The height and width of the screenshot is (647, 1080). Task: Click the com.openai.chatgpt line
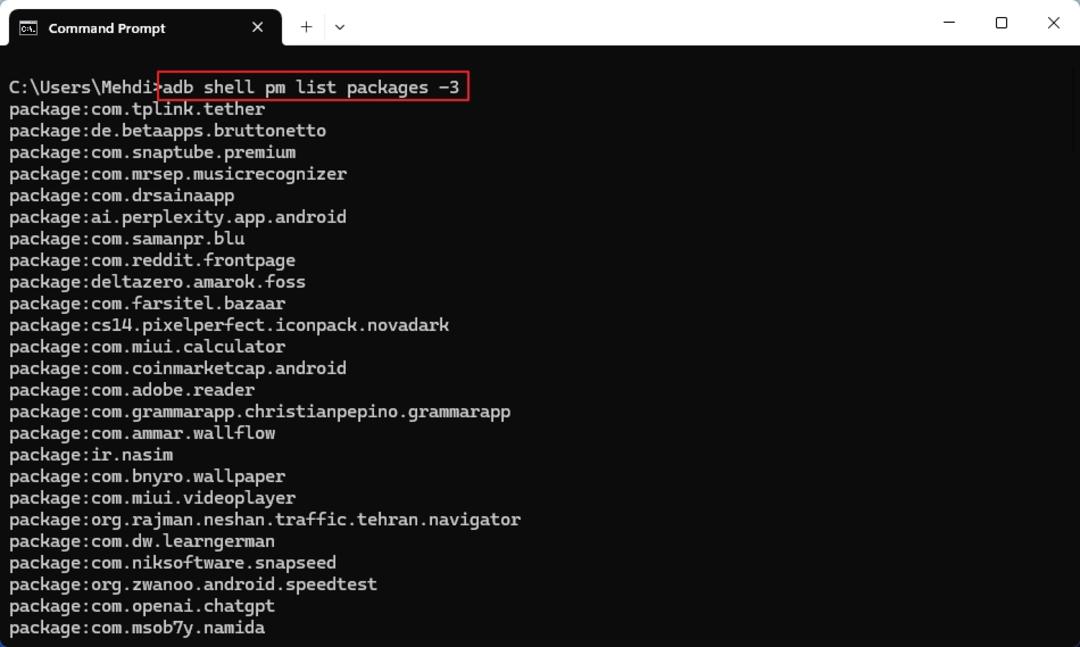tap(142, 606)
